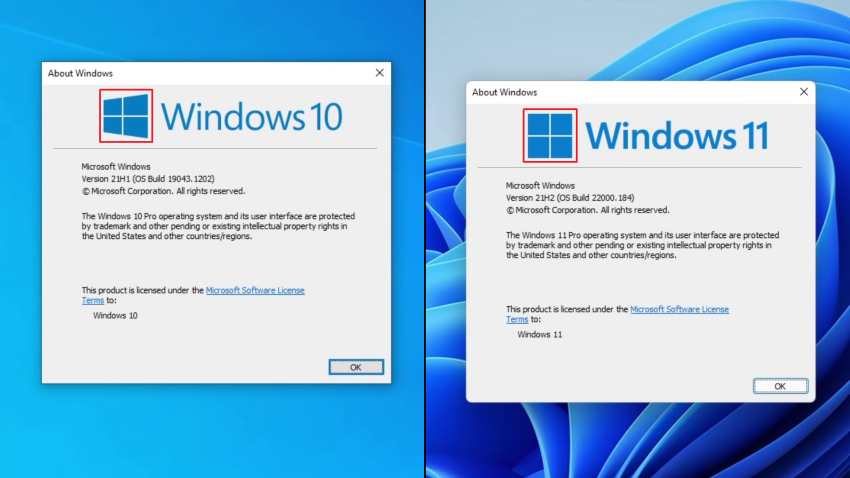Click 'Microsoft Windows' line in Windows 11 dialog
850x478 pixels.
coord(540,186)
